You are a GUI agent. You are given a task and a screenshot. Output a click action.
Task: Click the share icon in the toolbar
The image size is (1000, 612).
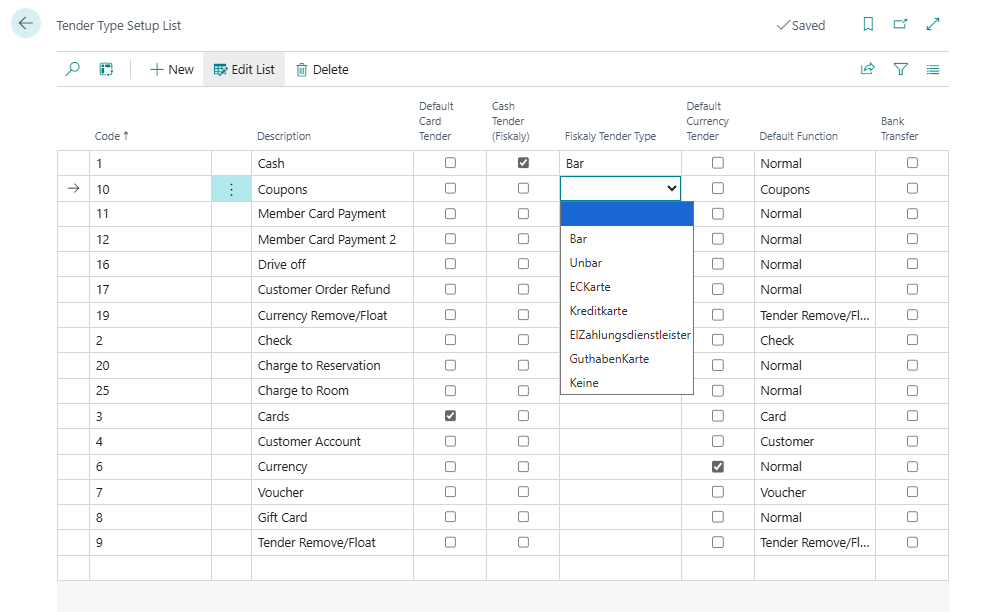pos(867,69)
